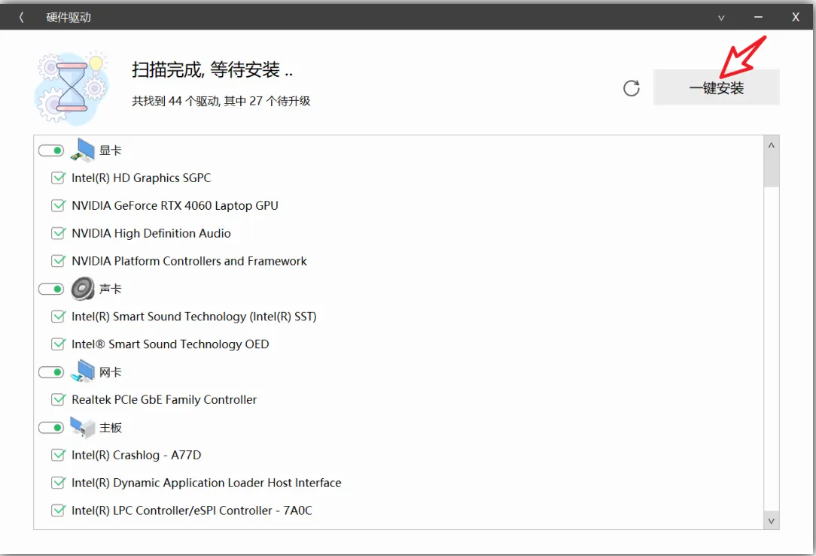The width and height of the screenshot is (816, 556).
Task: Click the driver list scrollbar thumb
Action: pos(771,170)
